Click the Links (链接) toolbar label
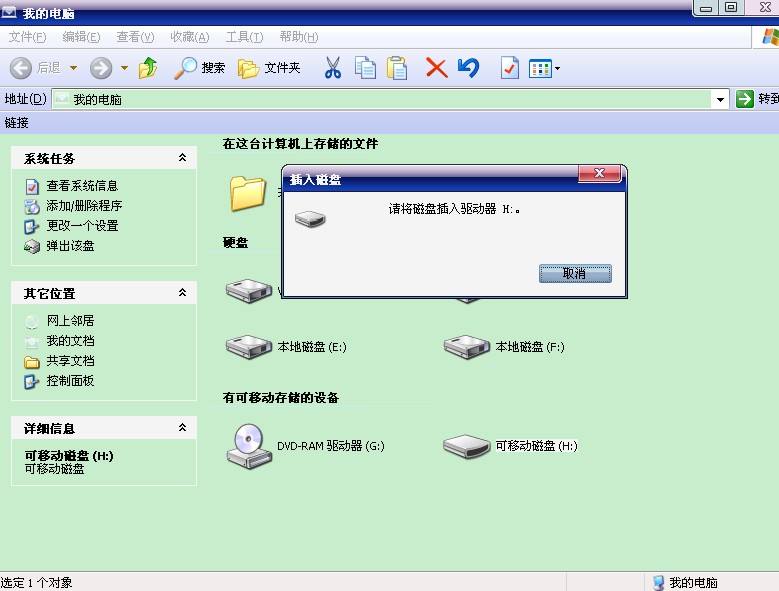This screenshot has width=779, height=591. (16, 123)
